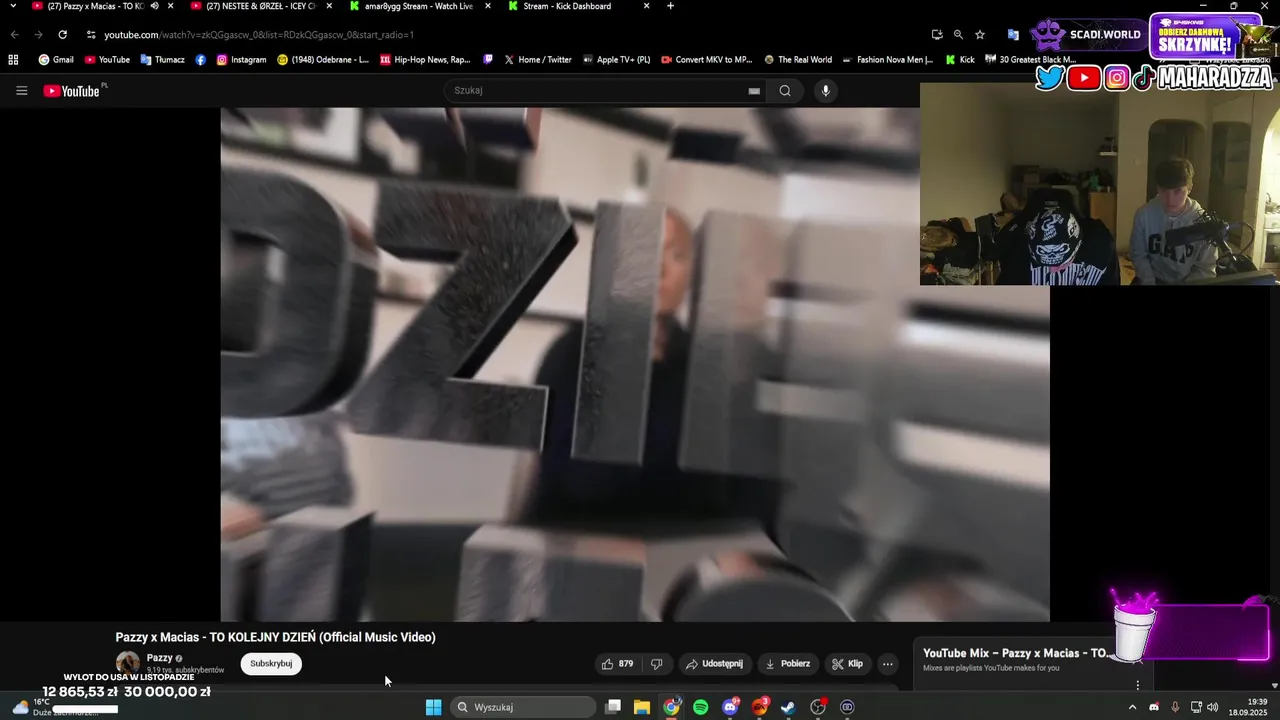Click the youtube.com address bar

coord(500,34)
